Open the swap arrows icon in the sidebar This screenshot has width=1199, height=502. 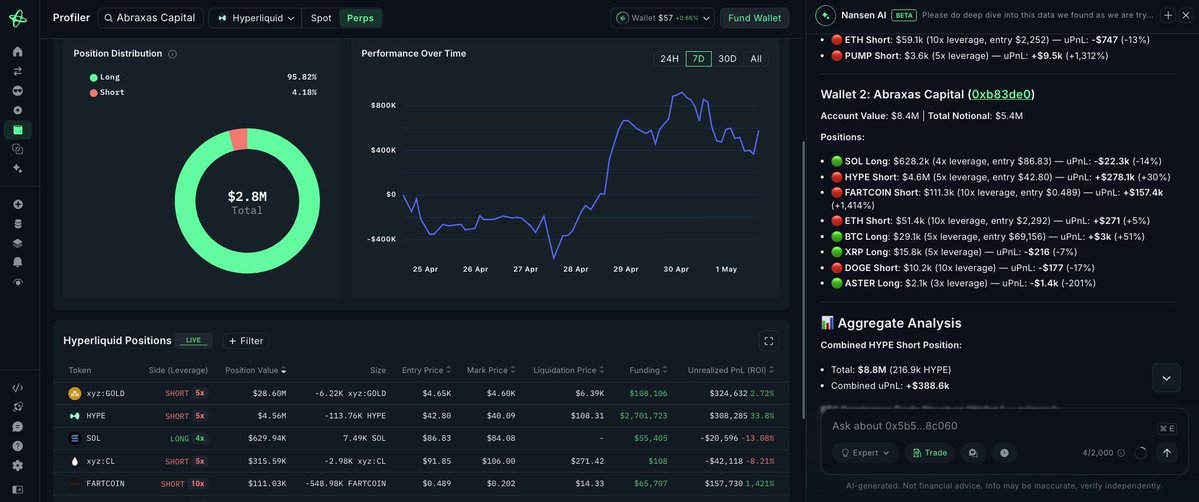point(18,71)
